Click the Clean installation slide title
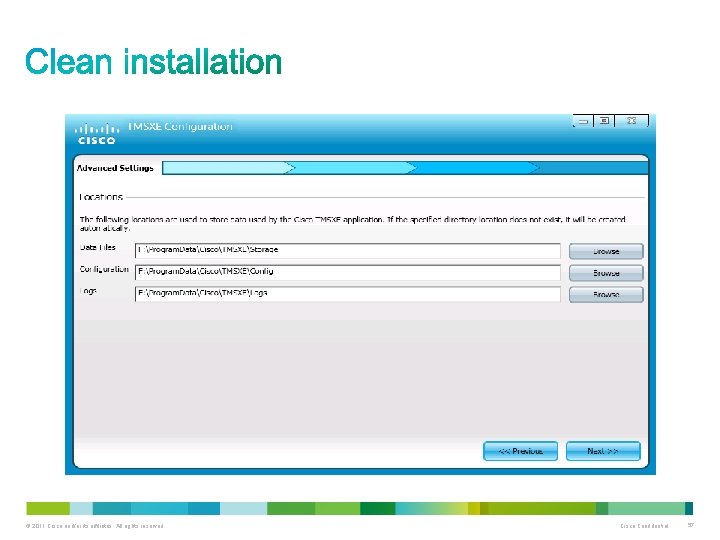Viewport: 720px width, 540px height. click(x=153, y=62)
